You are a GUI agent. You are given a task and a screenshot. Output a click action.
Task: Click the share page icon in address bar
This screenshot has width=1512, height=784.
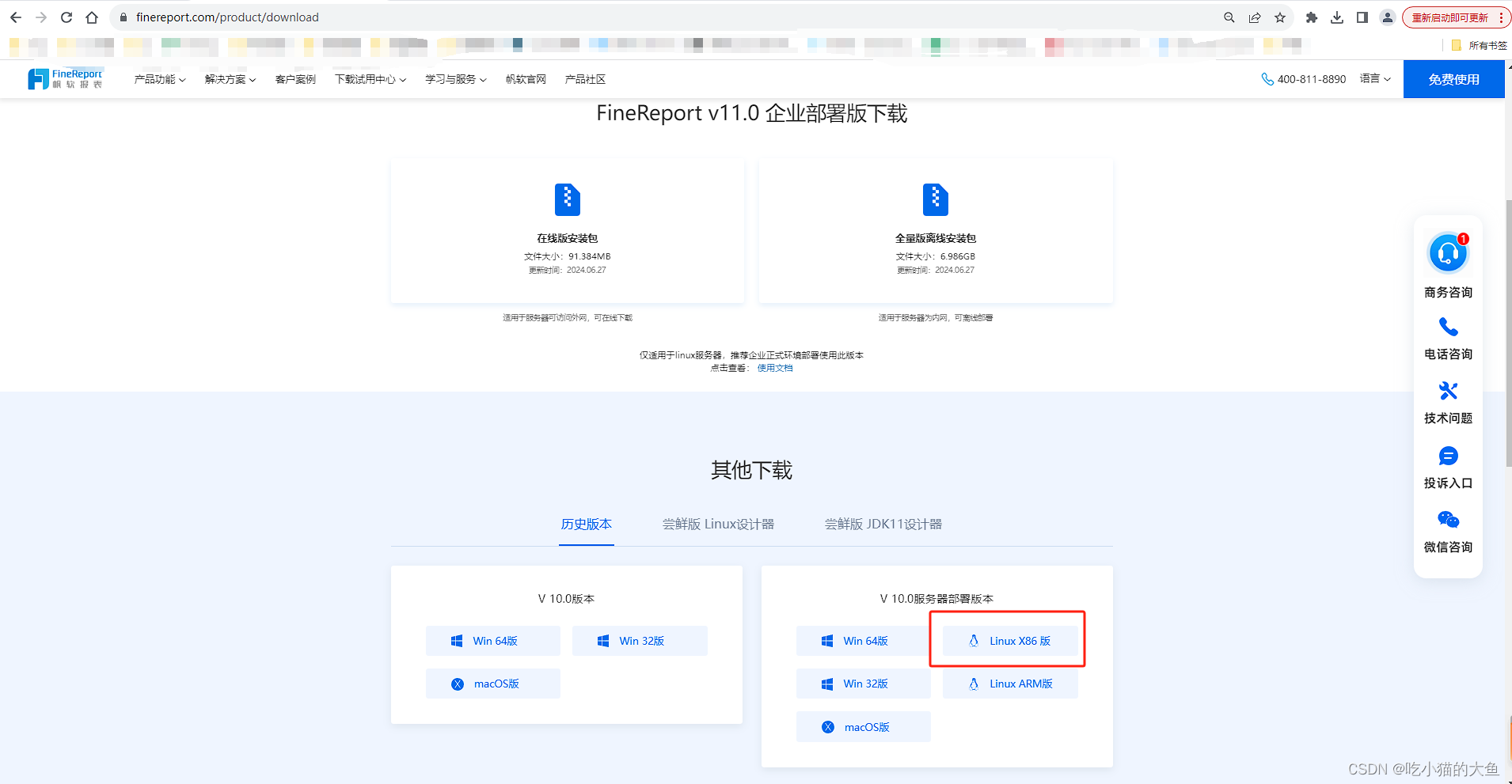pos(1255,17)
